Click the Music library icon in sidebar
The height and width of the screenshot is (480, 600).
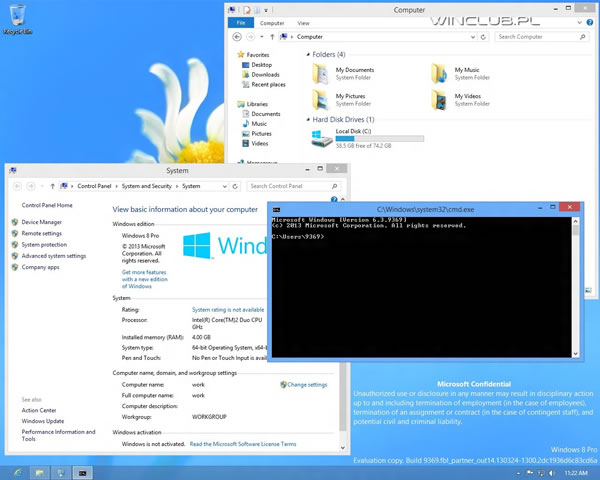[x=246, y=124]
